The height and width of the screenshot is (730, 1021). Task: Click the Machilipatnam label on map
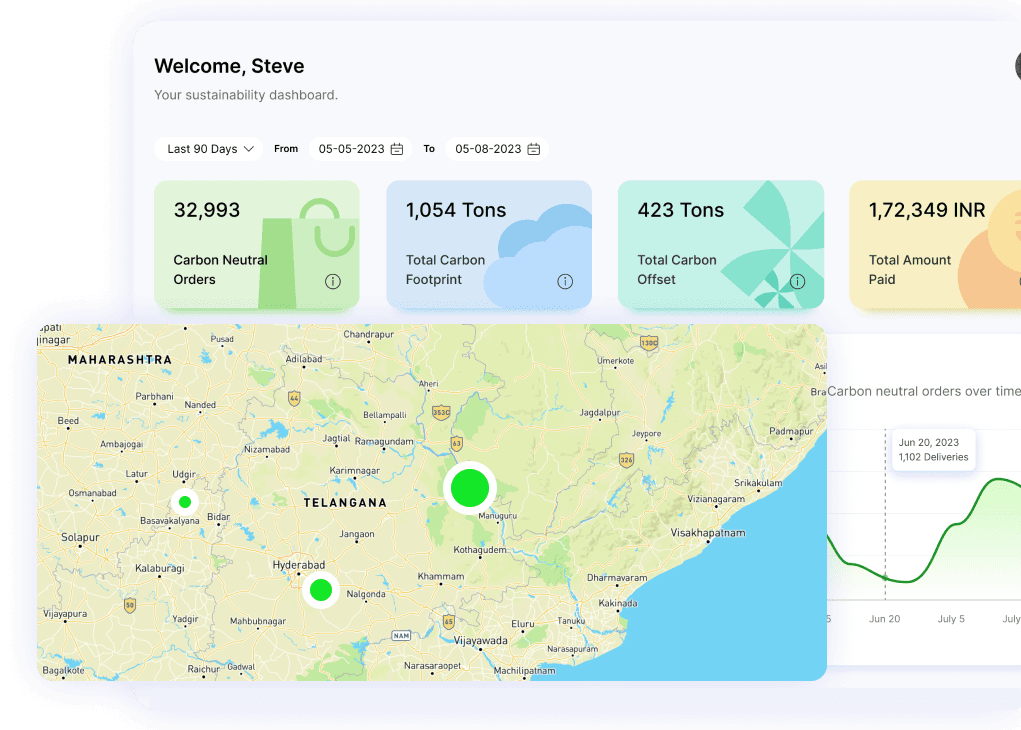pyautogui.click(x=525, y=671)
